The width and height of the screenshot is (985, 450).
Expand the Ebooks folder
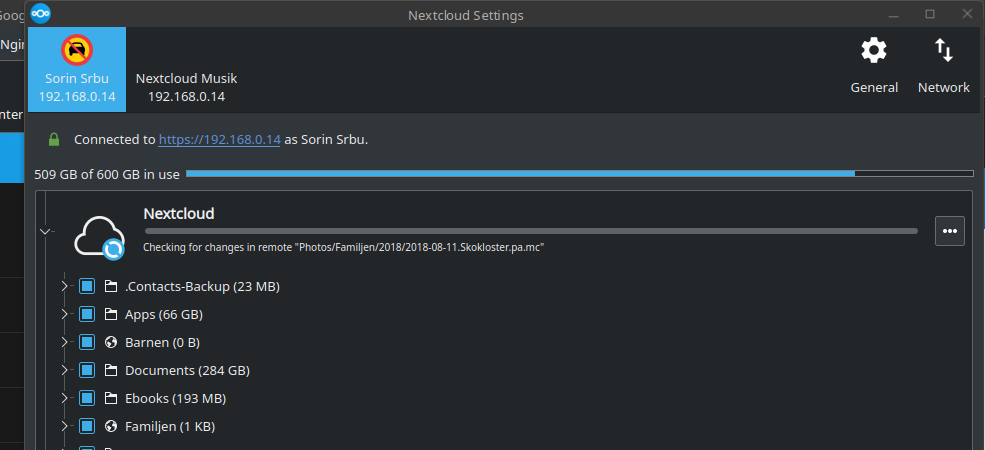pos(64,398)
